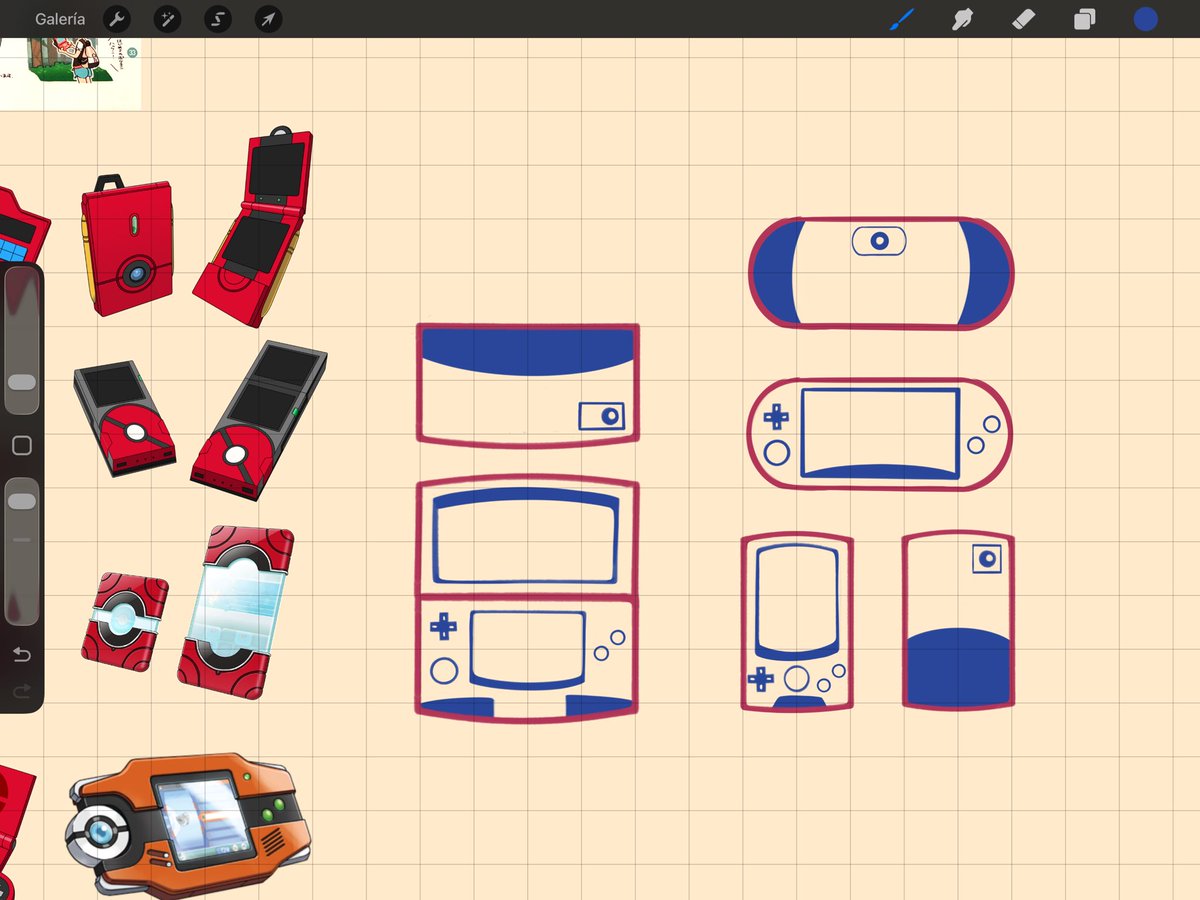Tap the clamshell bottom half with D-pad
1200x900 pixels.
pyautogui.click(x=527, y=657)
